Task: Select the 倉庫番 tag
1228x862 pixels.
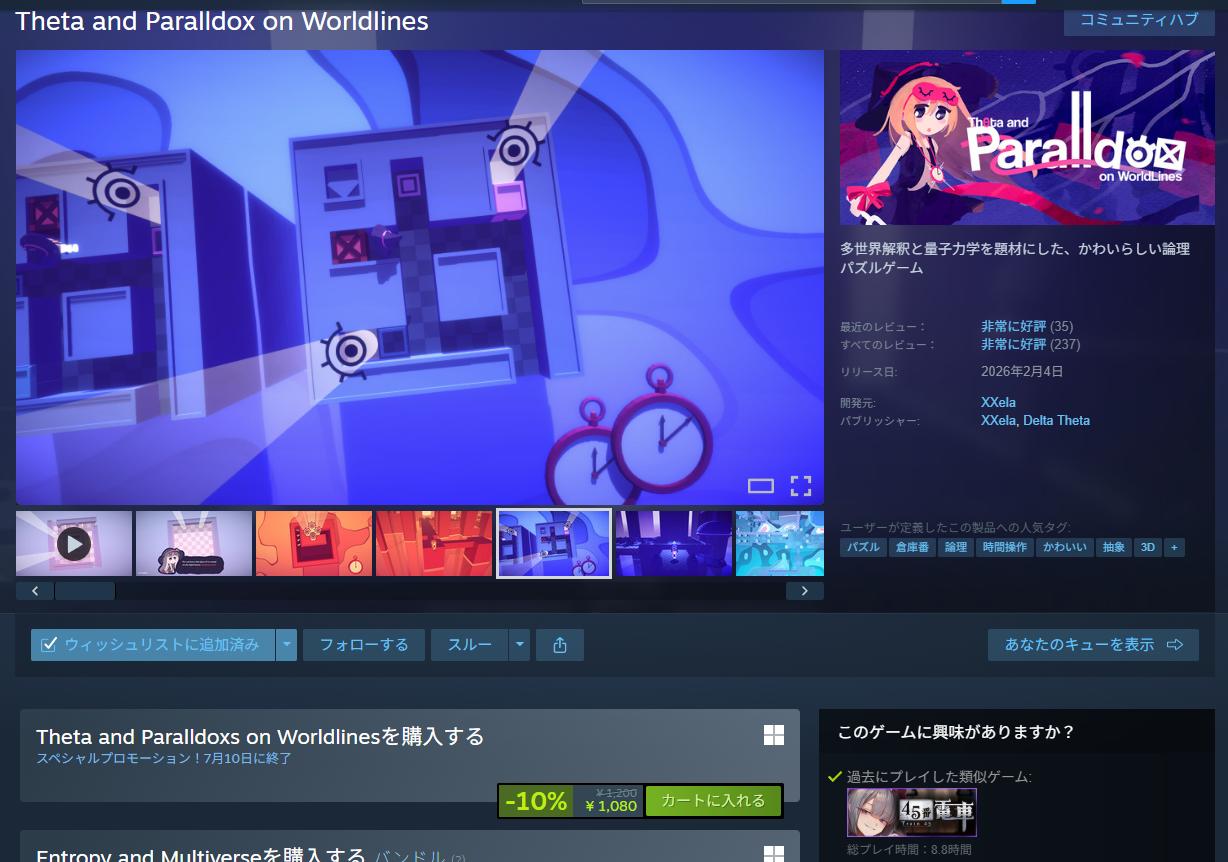Action: pyautogui.click(x=912, y=547)
